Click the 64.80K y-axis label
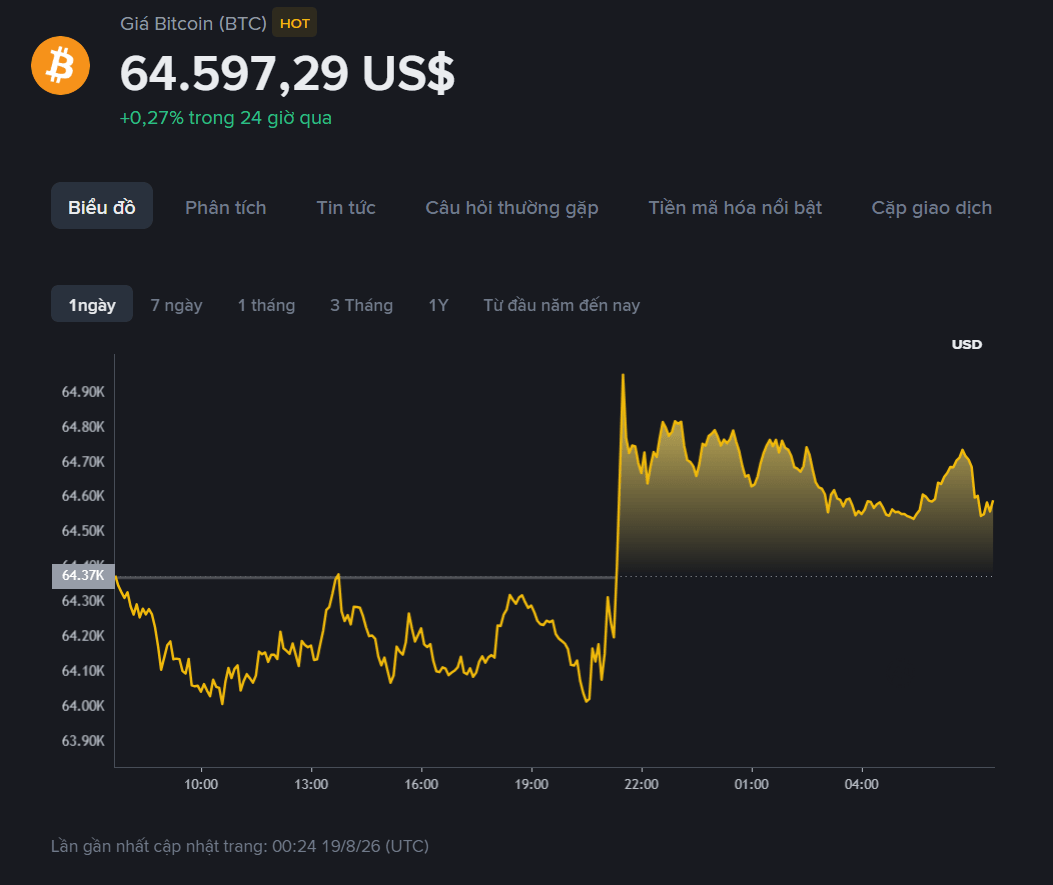 [x=83, y=426]
